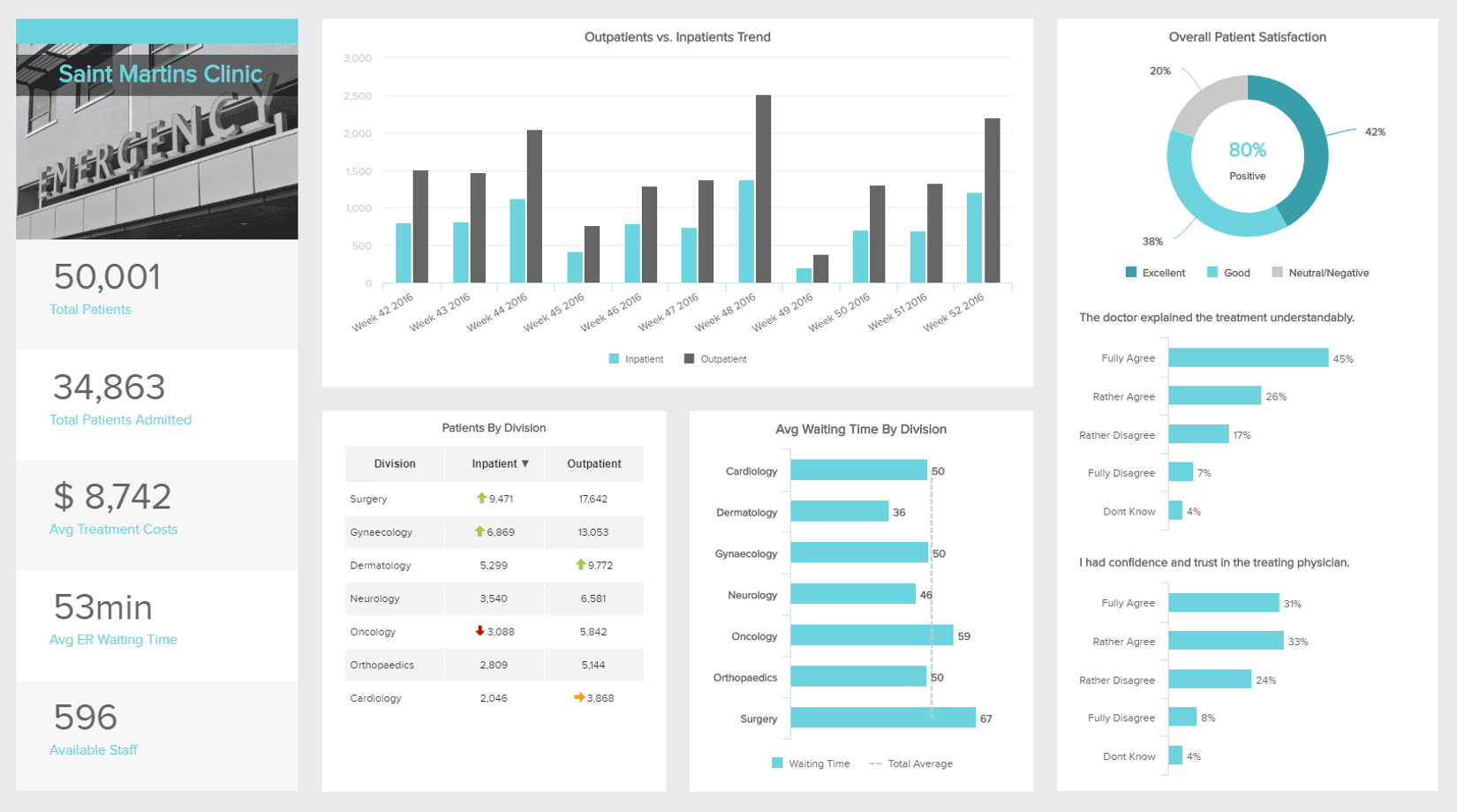The height and width of the screenshot is (812, 1457).
Task: Click the Fully Disagree 7% bar
Action: pos(1181,472)
